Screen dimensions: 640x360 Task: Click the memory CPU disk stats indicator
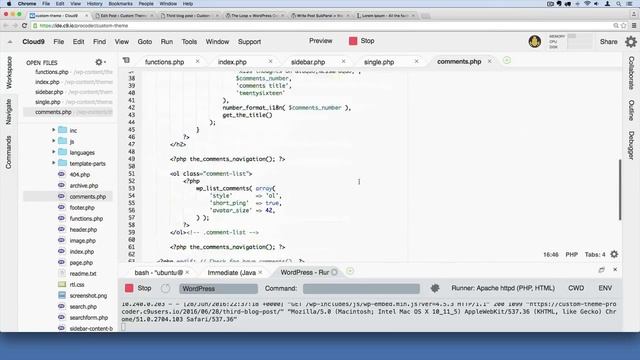(570, 42)
